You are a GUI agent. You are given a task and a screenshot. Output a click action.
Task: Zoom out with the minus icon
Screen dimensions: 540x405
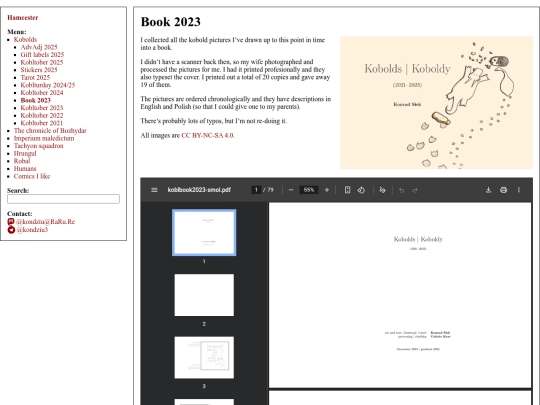click(x=291, y=190)
